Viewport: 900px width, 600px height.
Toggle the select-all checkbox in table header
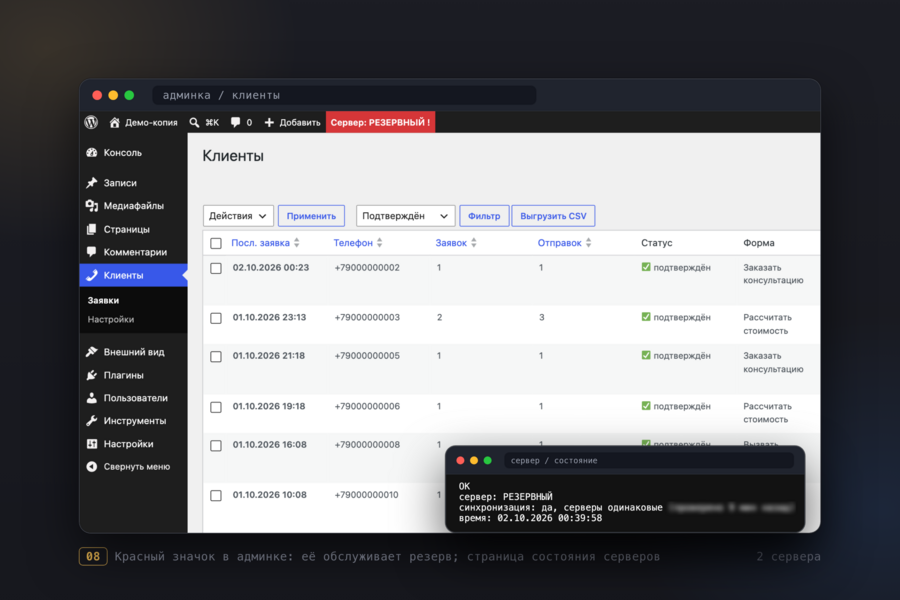[216, 243]
